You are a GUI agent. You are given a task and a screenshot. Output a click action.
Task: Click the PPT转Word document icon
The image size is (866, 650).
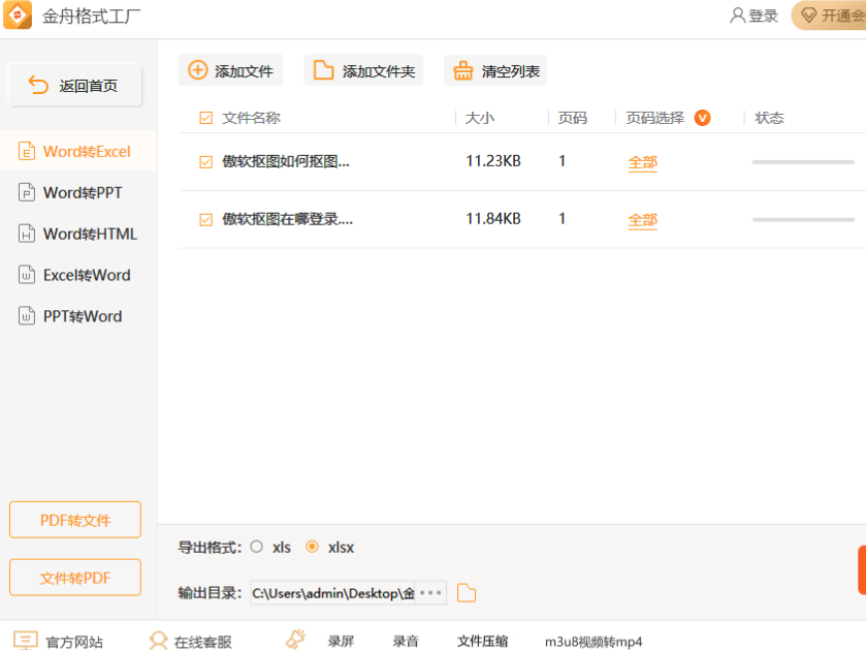click(27, 316)
